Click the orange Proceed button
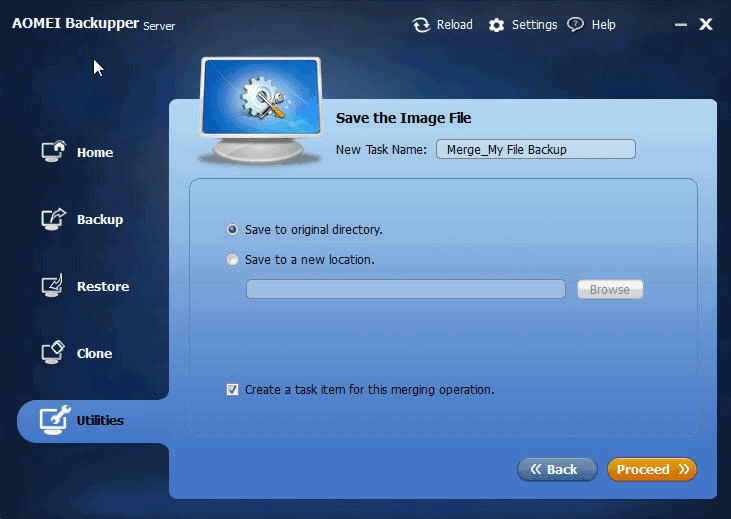This screenshot has width=731, height=519. (652, 469)
